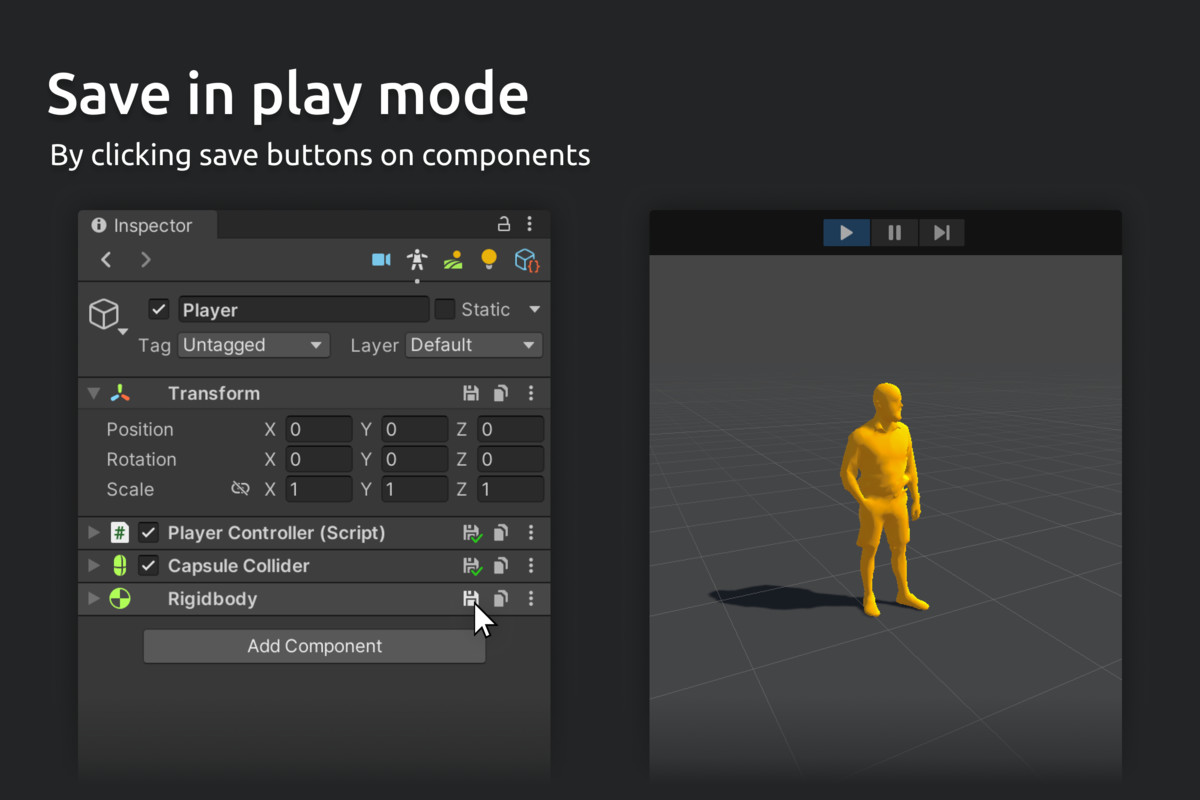Image resolution: width=1200 pixels, height=800 pixels.
Task: Open the Inspector tab's kebab menu
Action: (530, 224)
